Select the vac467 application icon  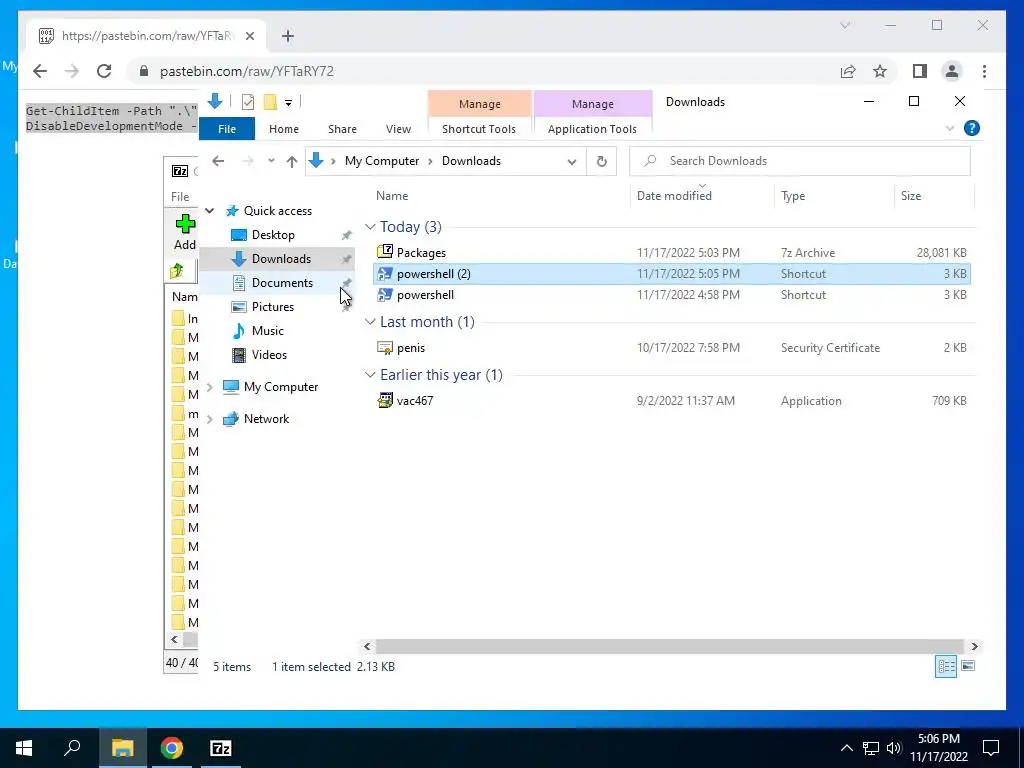[385, 400]
